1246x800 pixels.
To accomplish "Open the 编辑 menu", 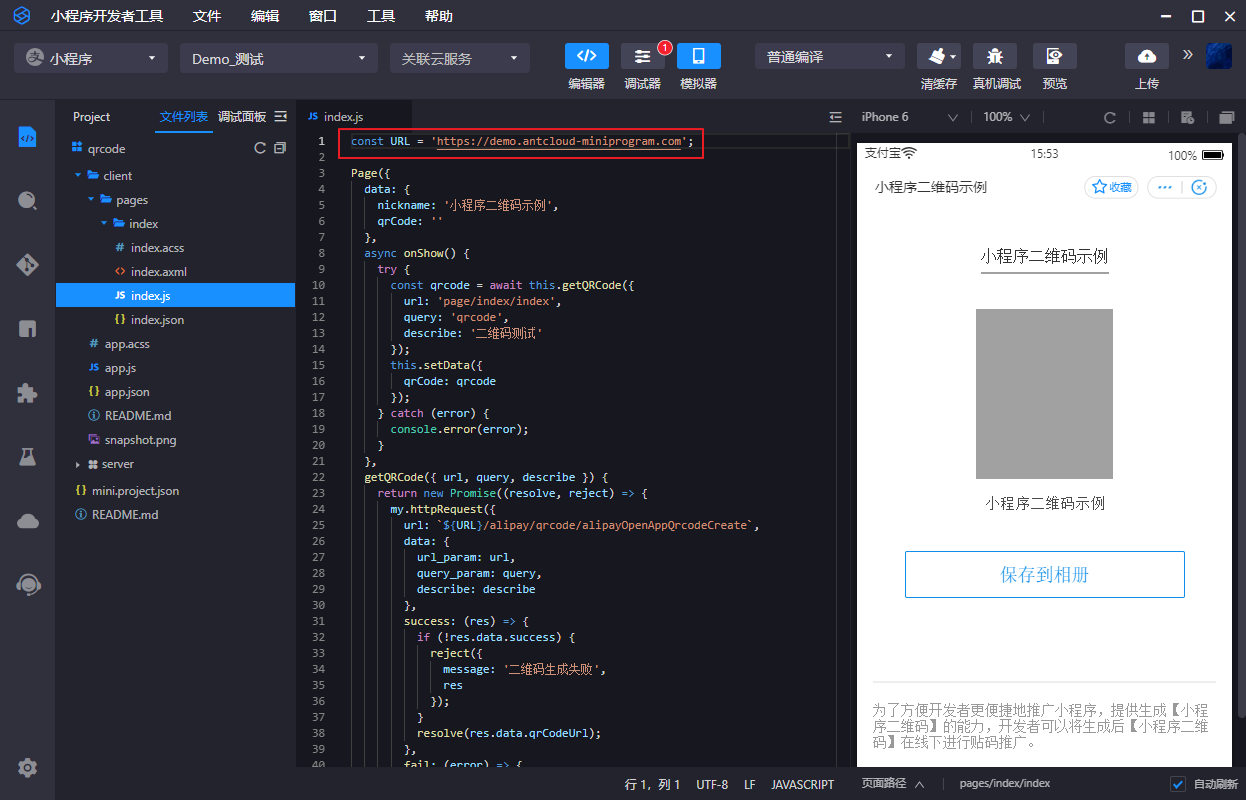I will (265, 16).
